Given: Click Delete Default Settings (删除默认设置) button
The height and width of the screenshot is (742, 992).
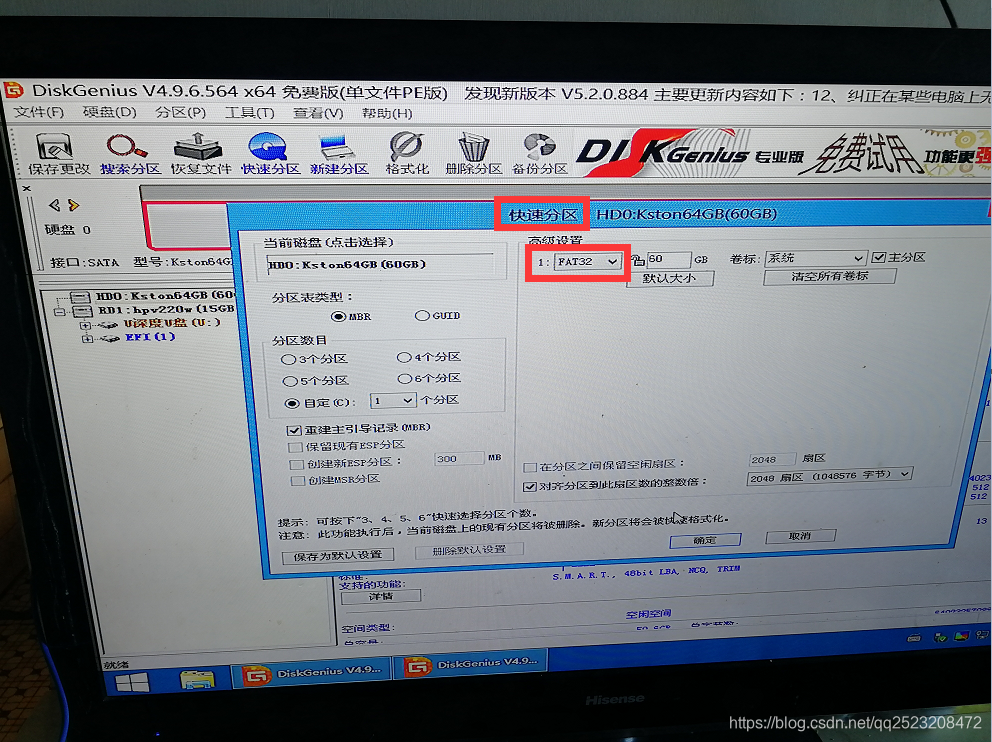Looking at the screenshot, I should [x=469, y=550].
